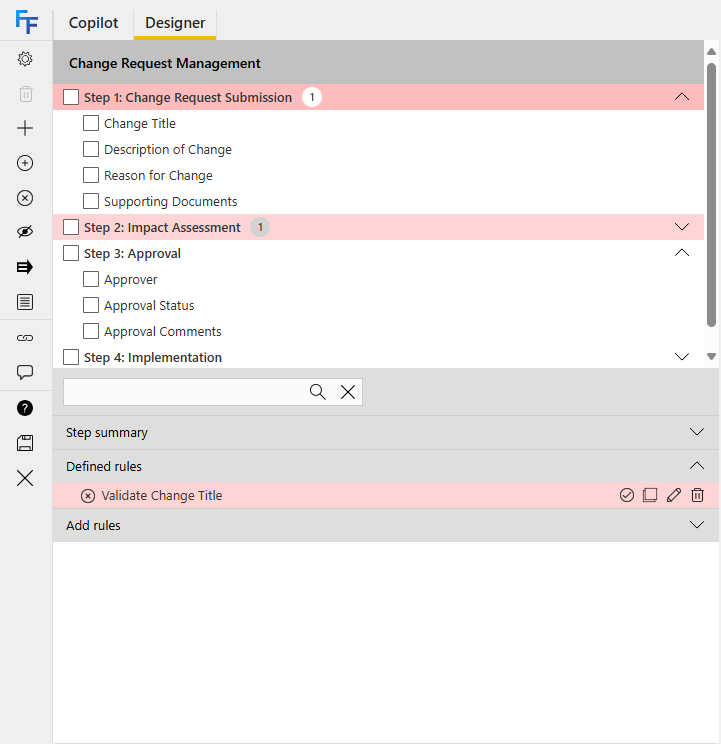
Task: Clear the search box with X icon
Action: (348, 392)
